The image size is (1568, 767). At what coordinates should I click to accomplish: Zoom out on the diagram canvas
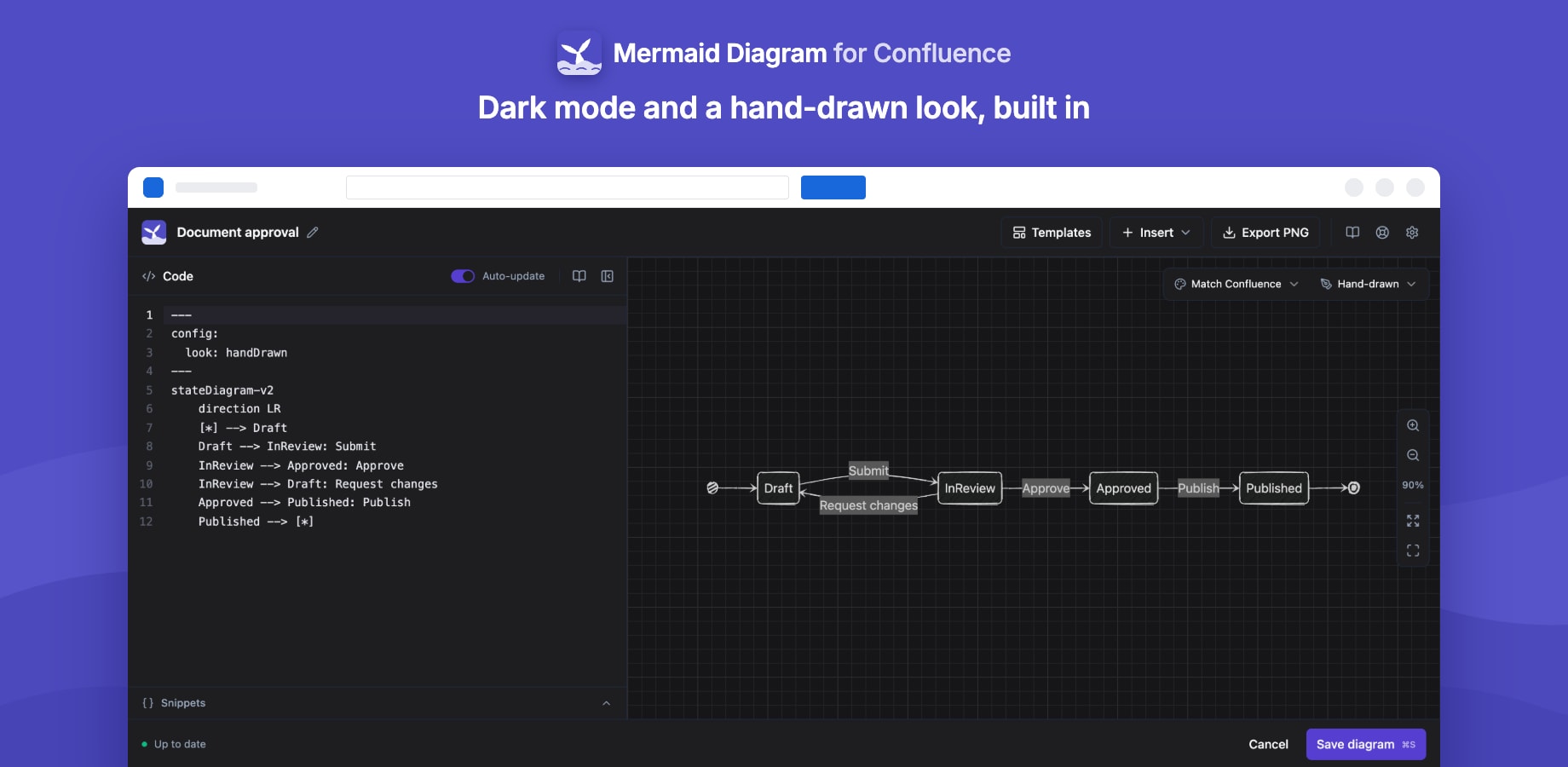click(x=1413, y=455)
